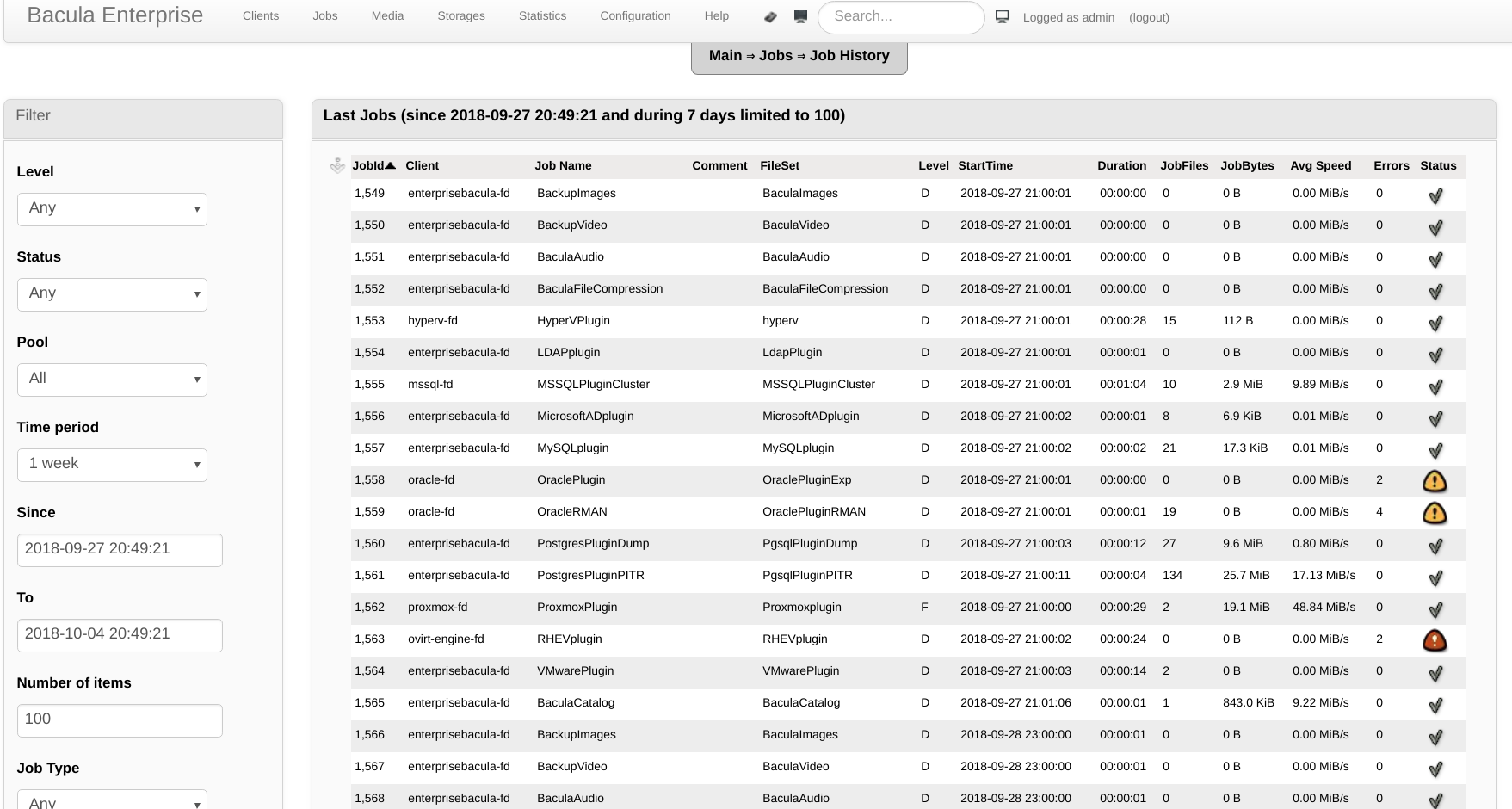The width and height of the screenshot is (1512, 809).
Task: Focus the Search field in navbar
Action: click(x=901, y=17)
